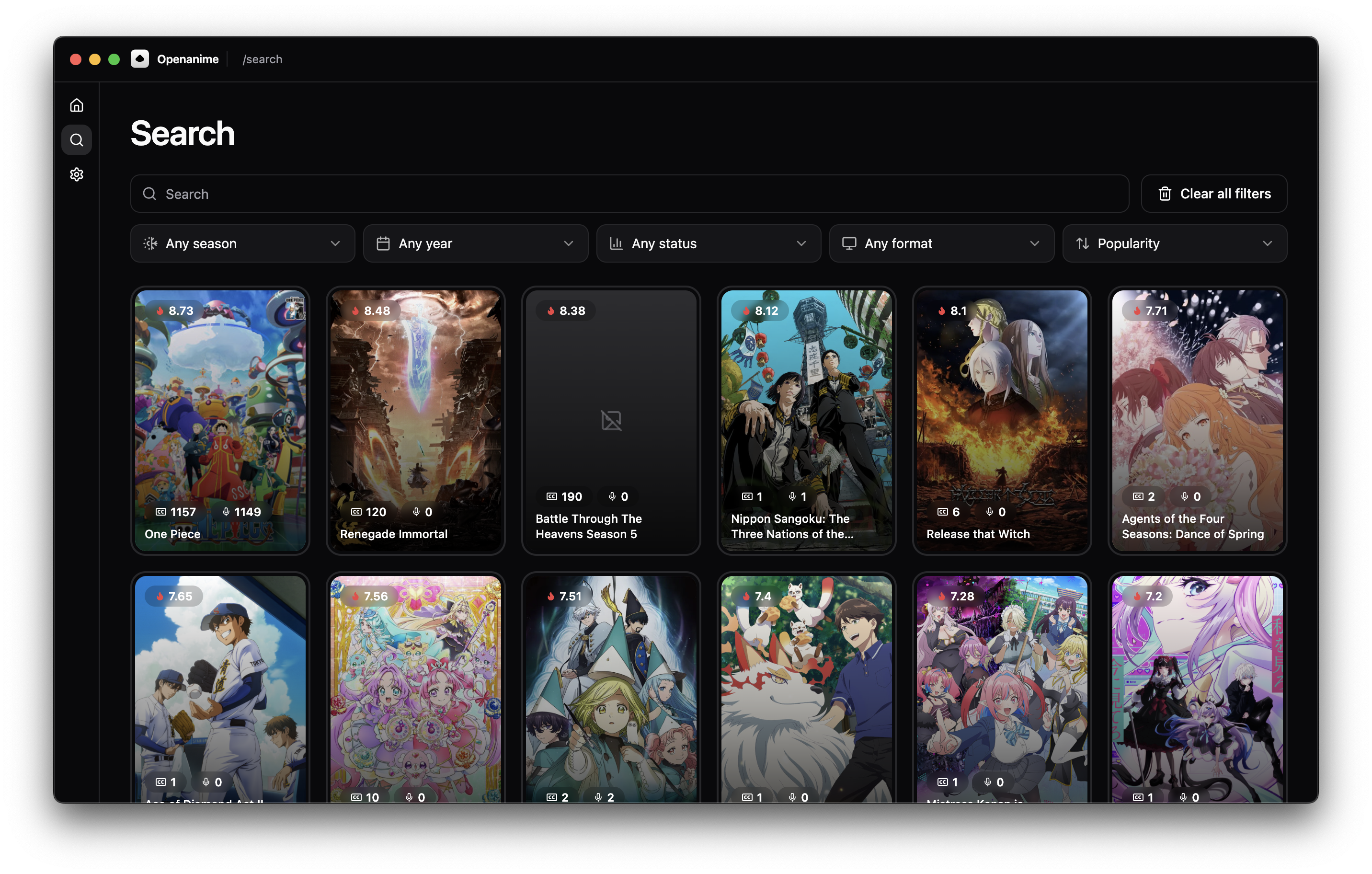1372x874 pixels.
Task: Click the trash icon for clearing filters
Action: (1165, 194)
